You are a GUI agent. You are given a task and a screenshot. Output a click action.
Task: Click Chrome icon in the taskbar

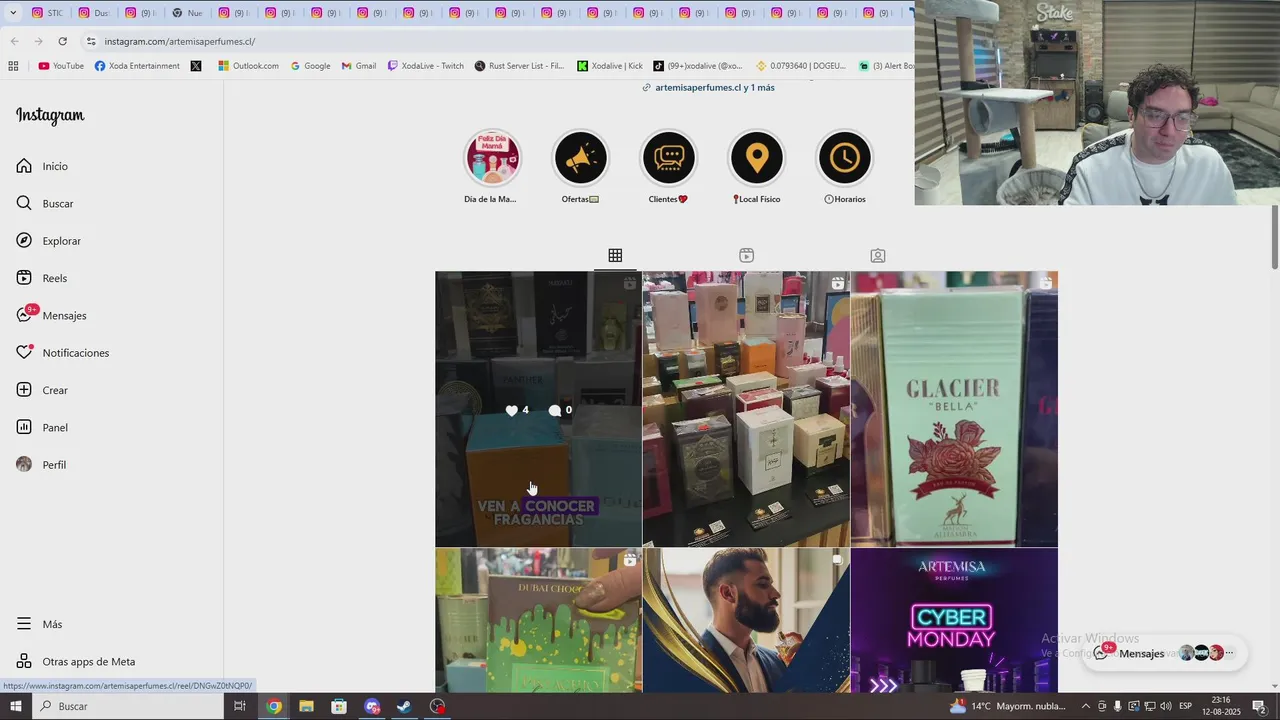[x=274, y=706]
